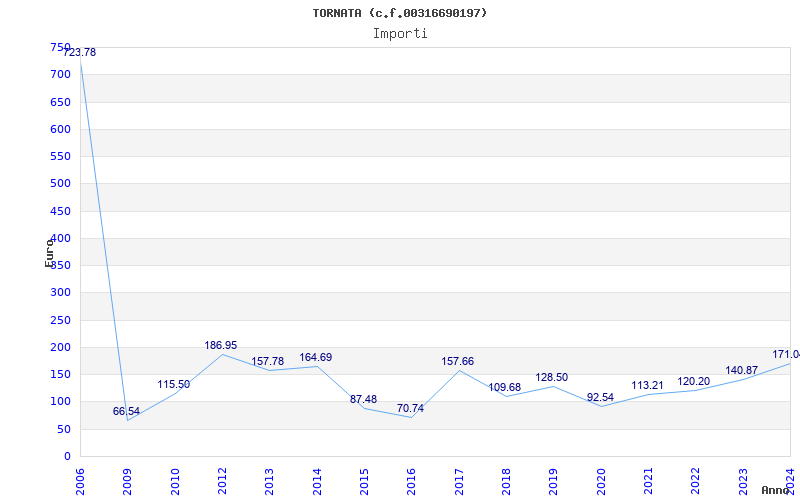This screenshot has width=800, height=500.
Task: Click the 157.66 data label for 2017
Action: click(x=458, y=362)
